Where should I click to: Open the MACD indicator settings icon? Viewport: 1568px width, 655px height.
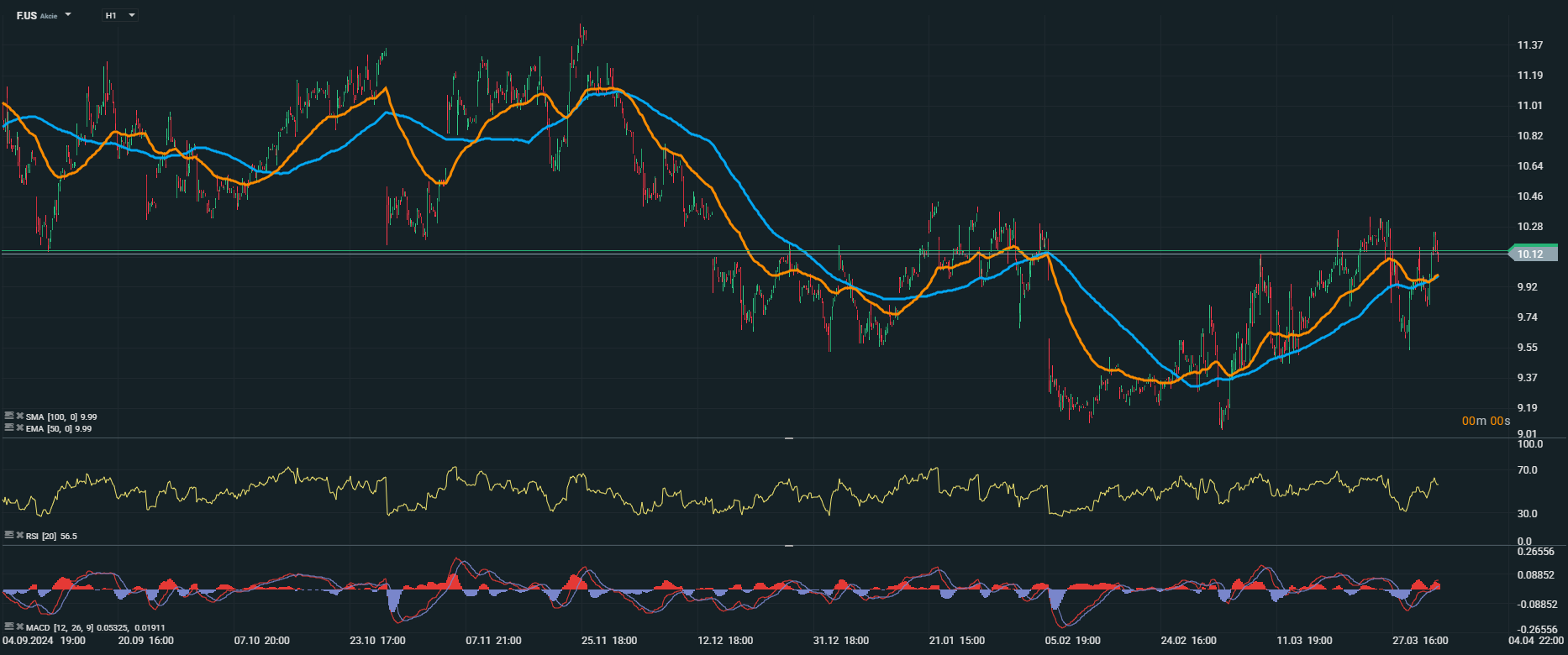click(x=9, y=626)
